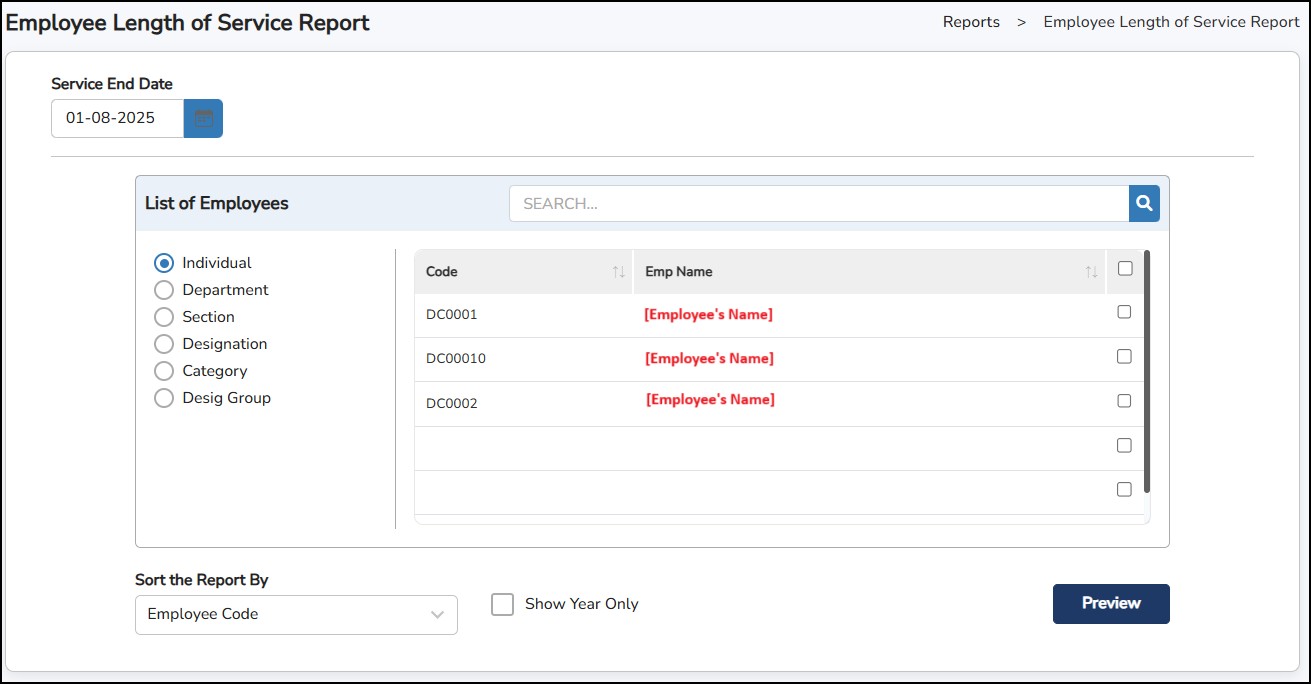The height and width of the screenshot is (684, 1311).
Task: Go to Reports in the breadcrumb
Action: coord(970,22)
